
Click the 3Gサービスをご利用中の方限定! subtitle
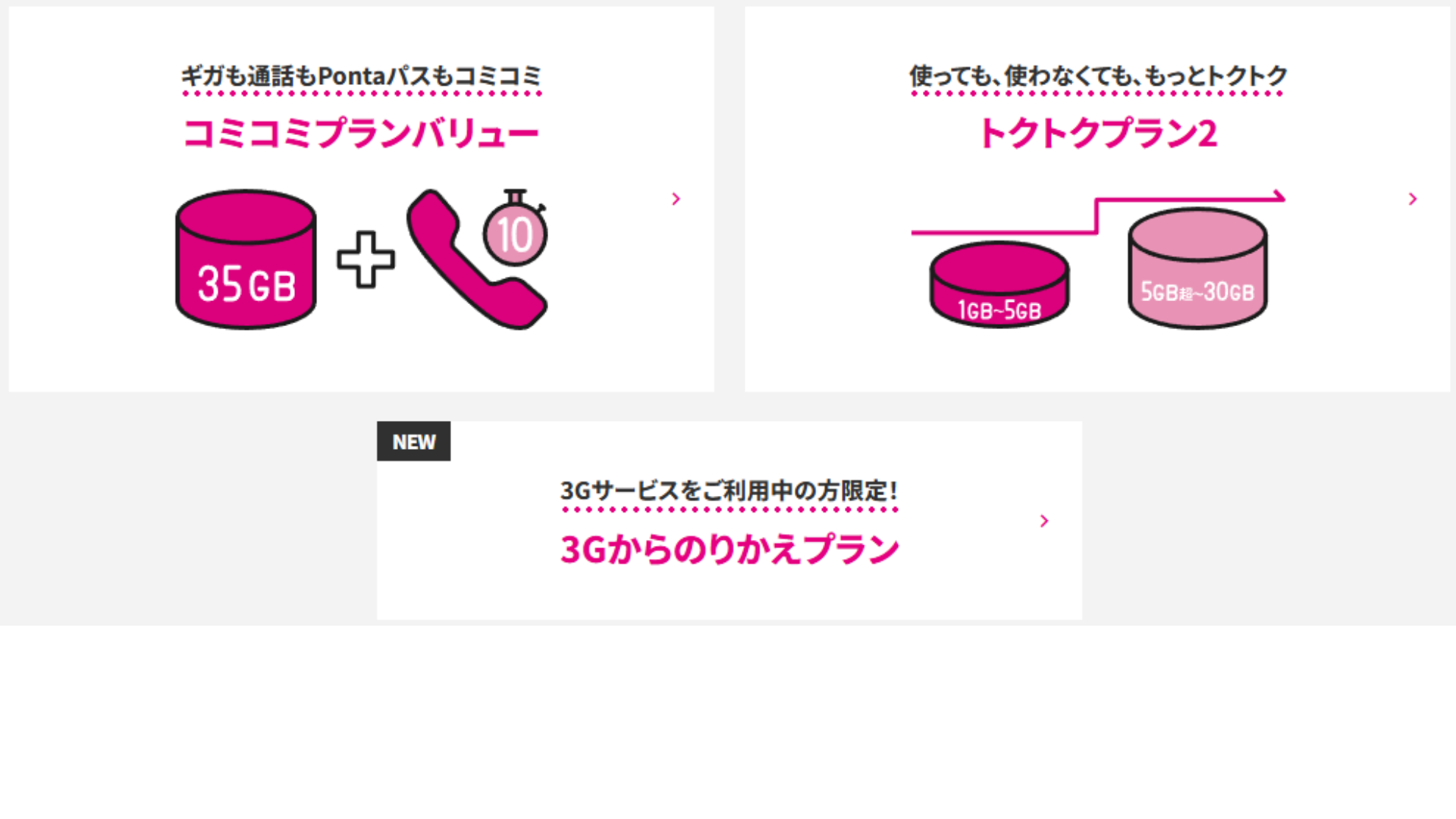coord(730,491)
